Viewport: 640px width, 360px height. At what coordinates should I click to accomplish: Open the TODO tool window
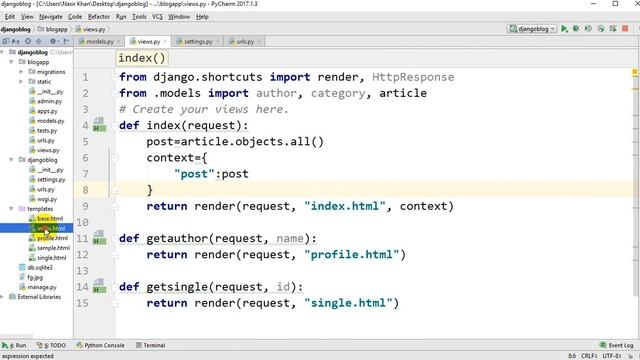tap(51, 345)
